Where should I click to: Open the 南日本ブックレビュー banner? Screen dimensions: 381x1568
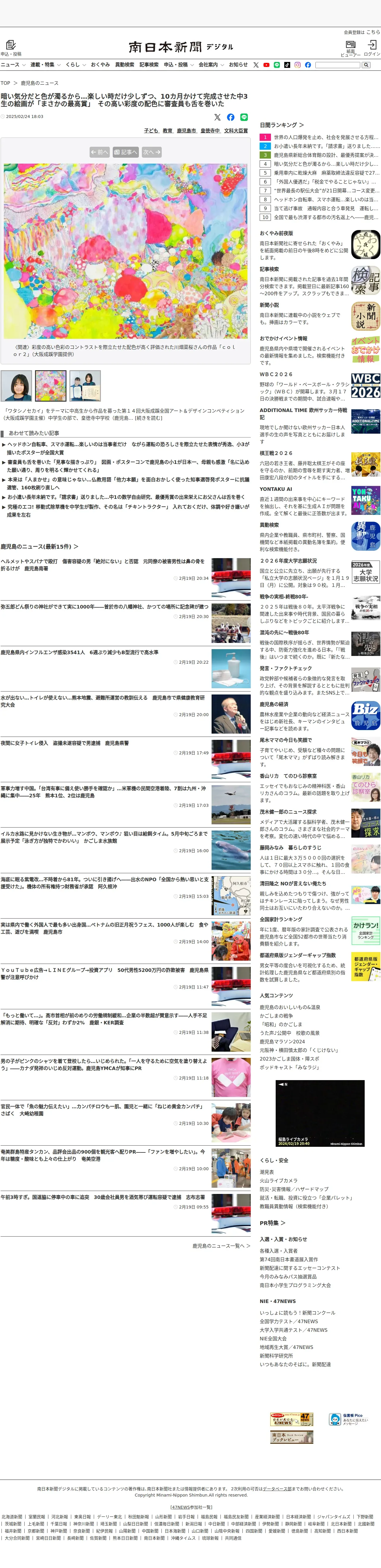coord(291,1437)
